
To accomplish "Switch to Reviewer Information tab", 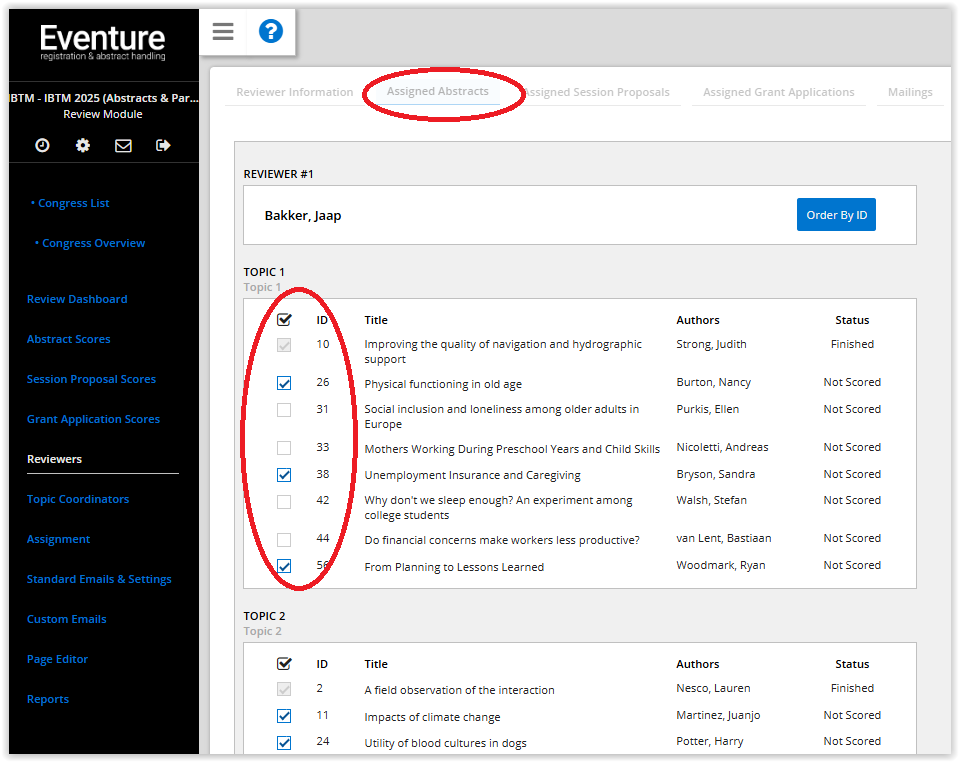I will point(295,92).
